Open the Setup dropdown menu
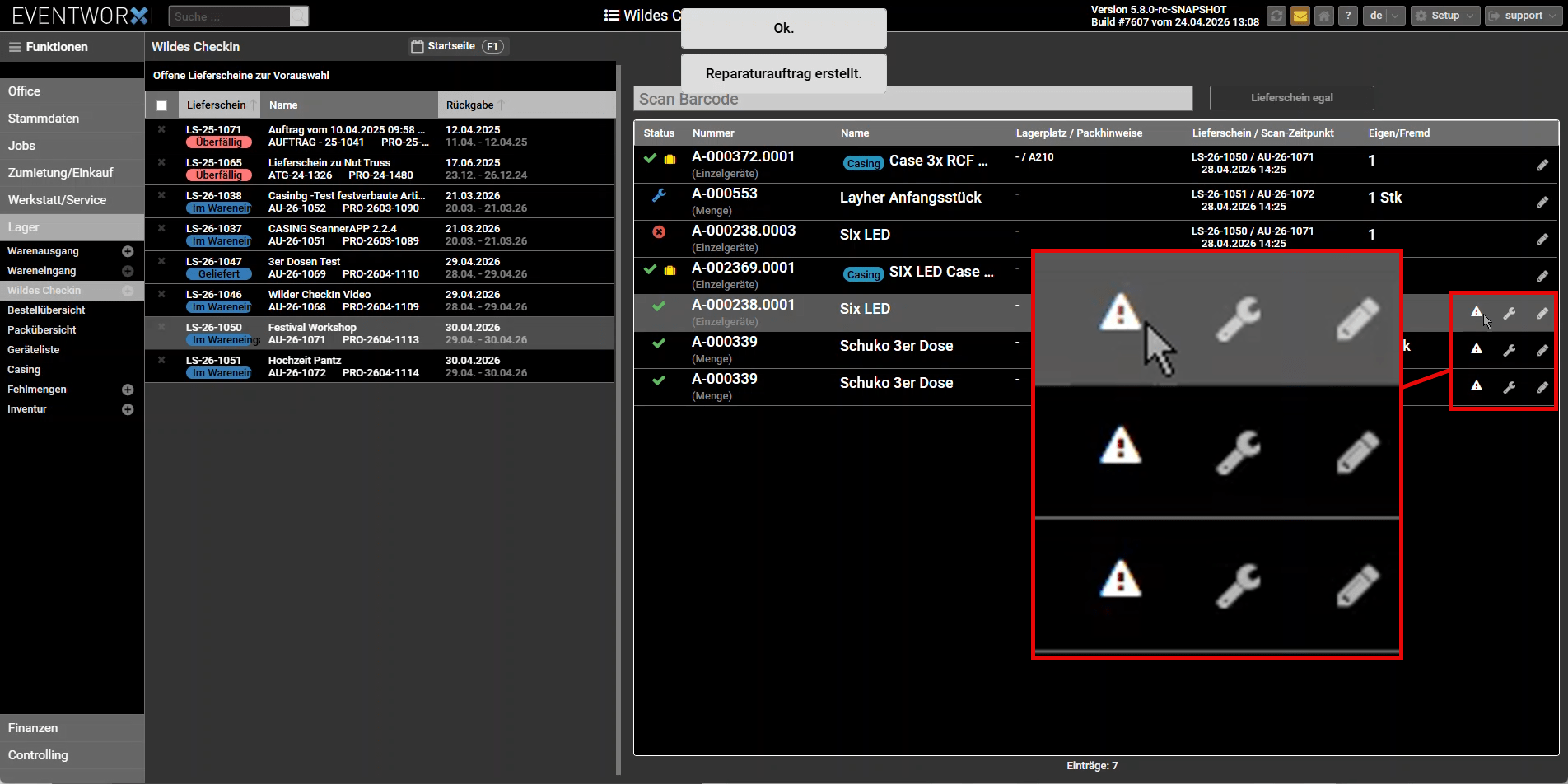 click(x=1445, y=16)
